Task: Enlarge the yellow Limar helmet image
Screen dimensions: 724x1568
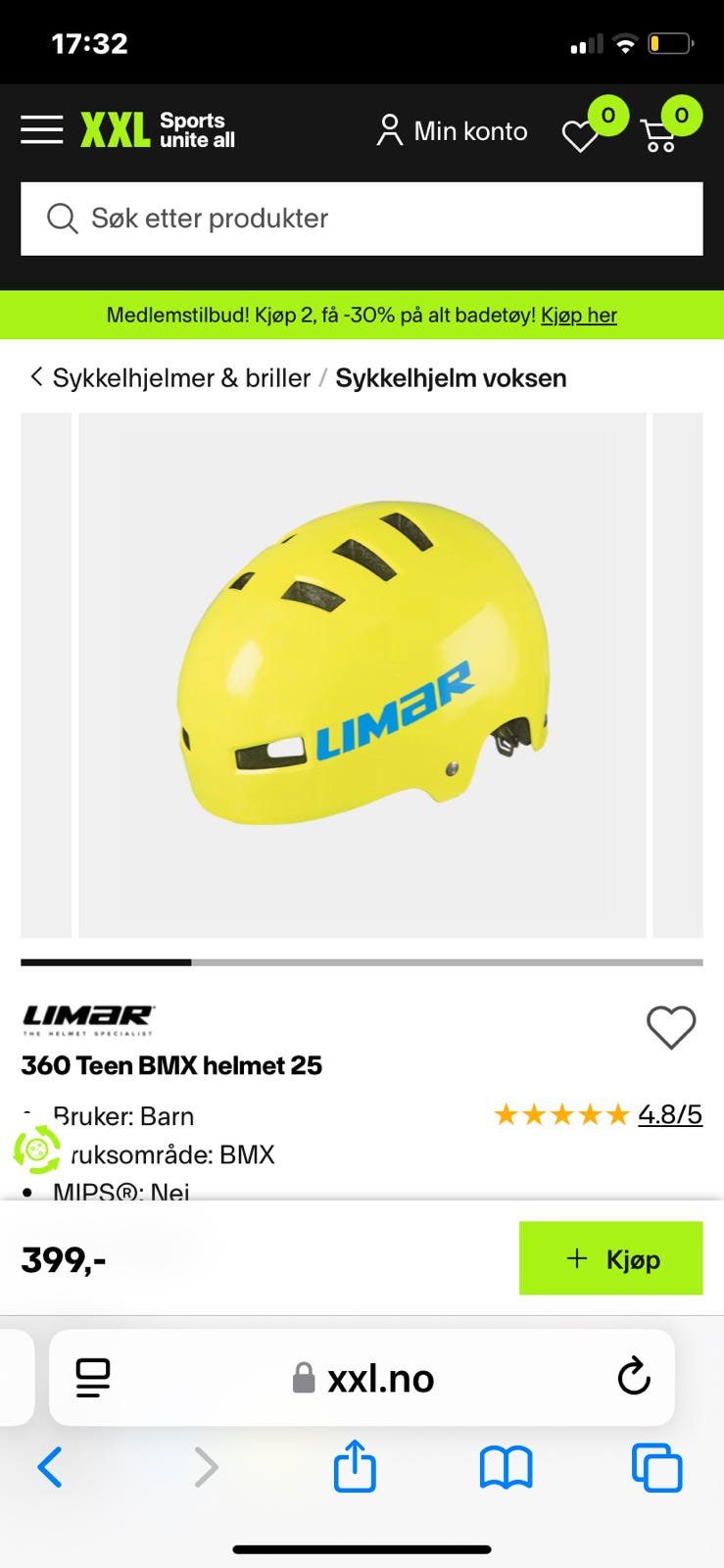Action: coord(362,675)
